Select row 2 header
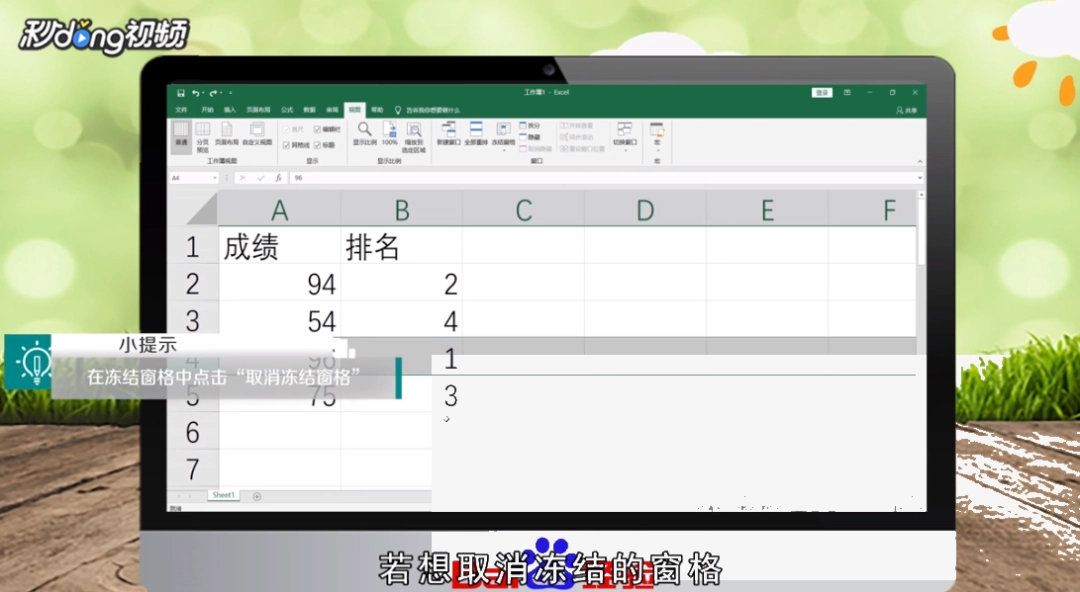The height and width of the screenshot is (592, 1080). click(194, 283)
